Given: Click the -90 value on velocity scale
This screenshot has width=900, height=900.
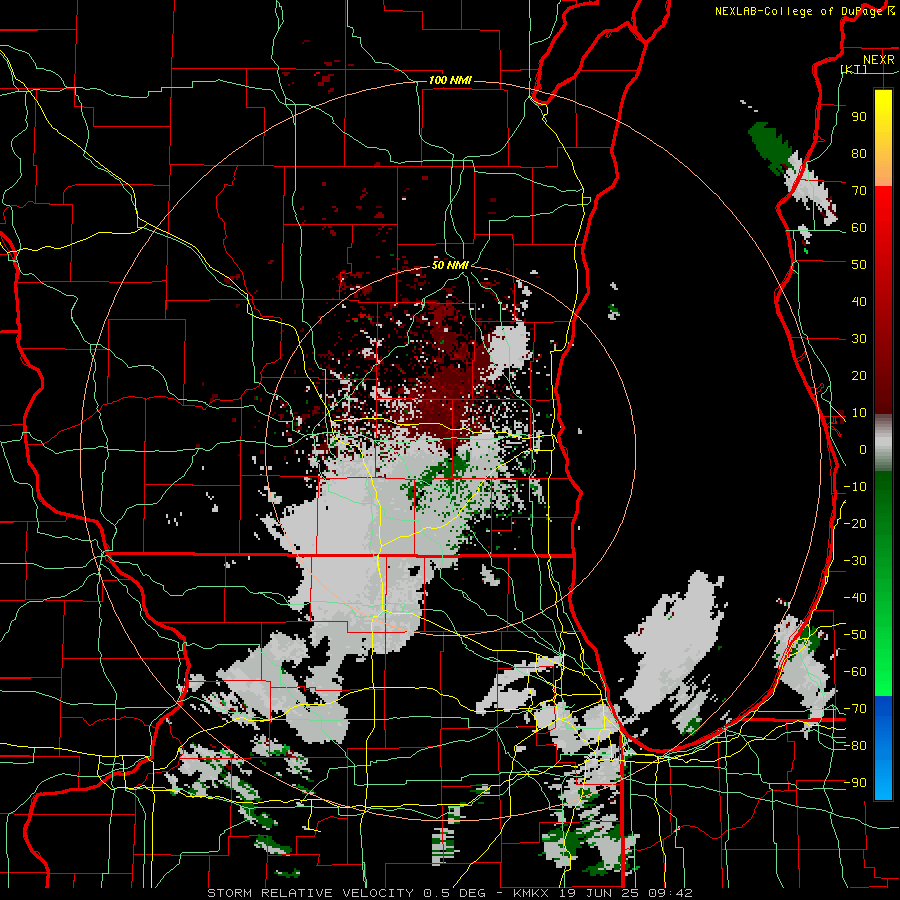Looking at the screenshot, I should tap(855, 783).
